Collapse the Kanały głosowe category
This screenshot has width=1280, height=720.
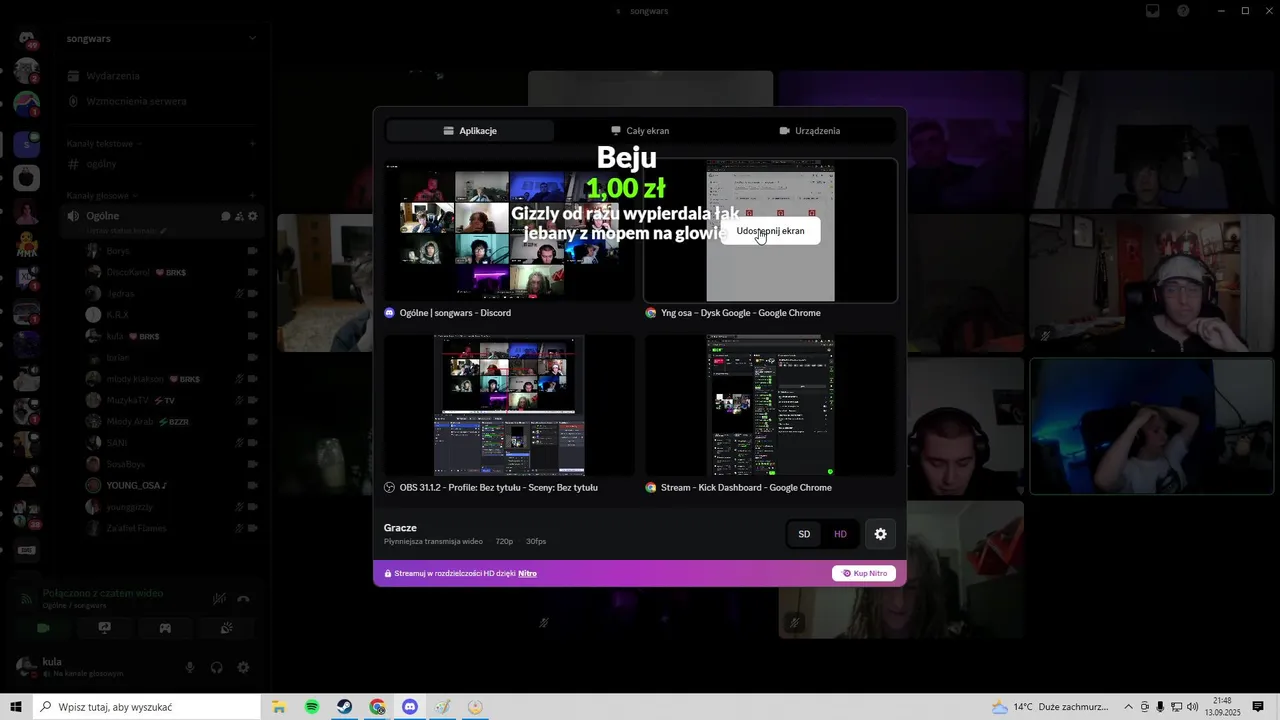click(102, 196)
